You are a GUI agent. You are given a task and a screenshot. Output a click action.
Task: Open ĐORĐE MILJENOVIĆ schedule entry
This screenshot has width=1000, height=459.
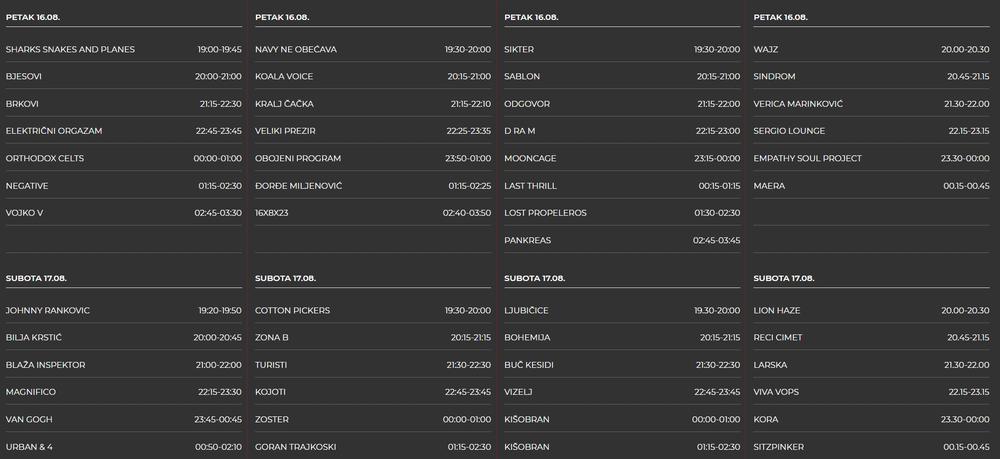(299, 186)
